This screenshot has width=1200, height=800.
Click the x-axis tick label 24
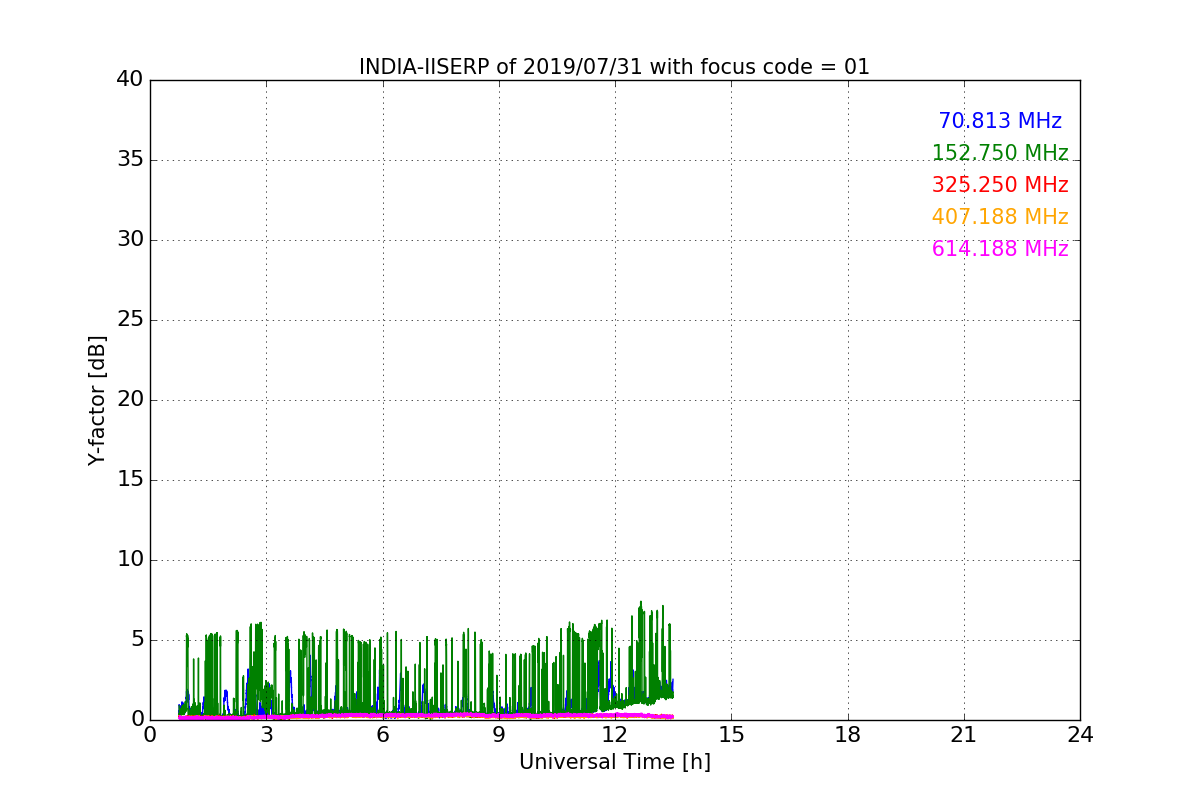point(1080,735)
